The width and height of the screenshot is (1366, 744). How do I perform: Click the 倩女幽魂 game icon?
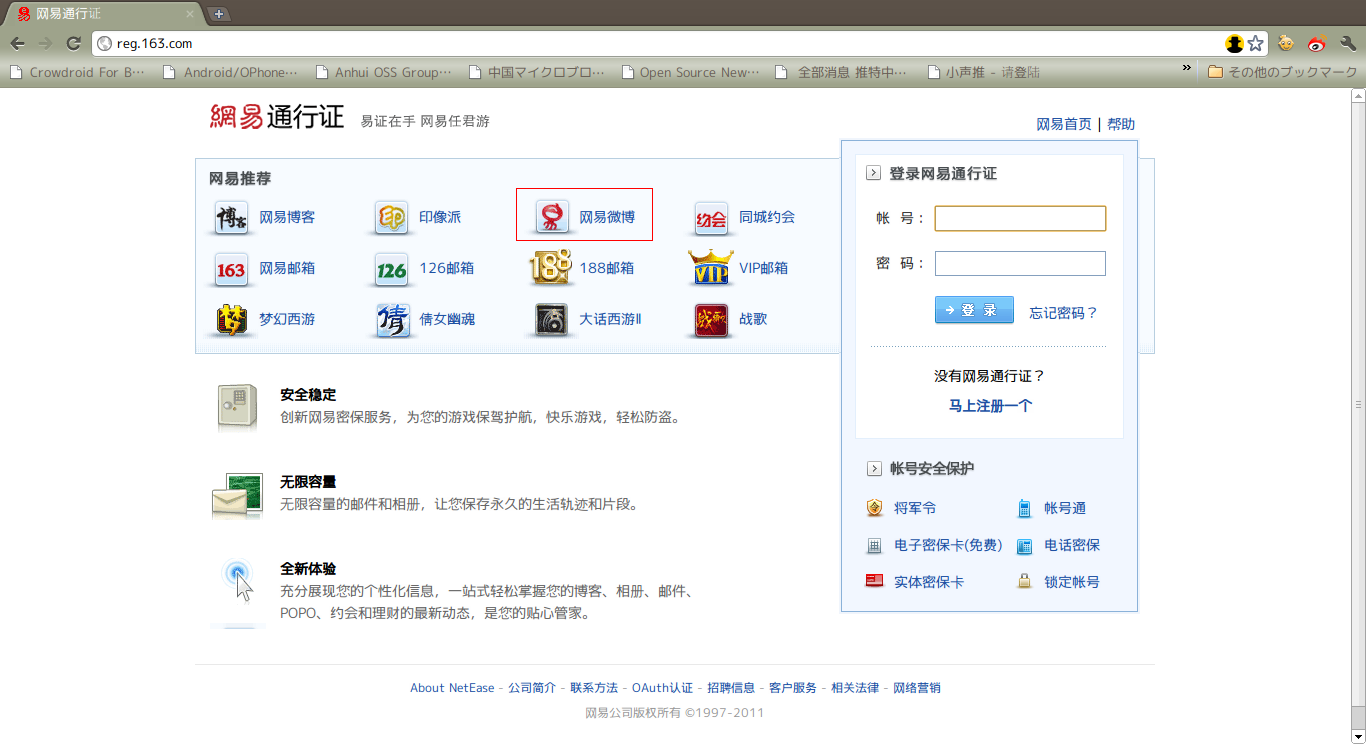coord(392,319)
